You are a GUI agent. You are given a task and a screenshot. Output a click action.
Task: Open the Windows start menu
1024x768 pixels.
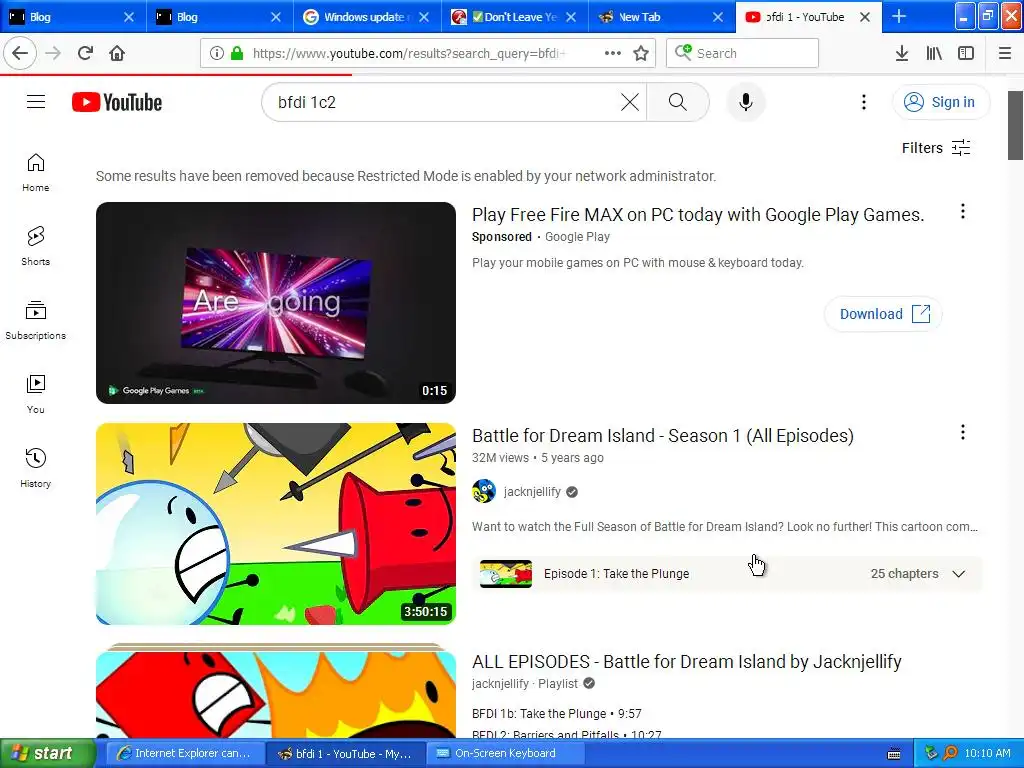click(x=47, y=753)
